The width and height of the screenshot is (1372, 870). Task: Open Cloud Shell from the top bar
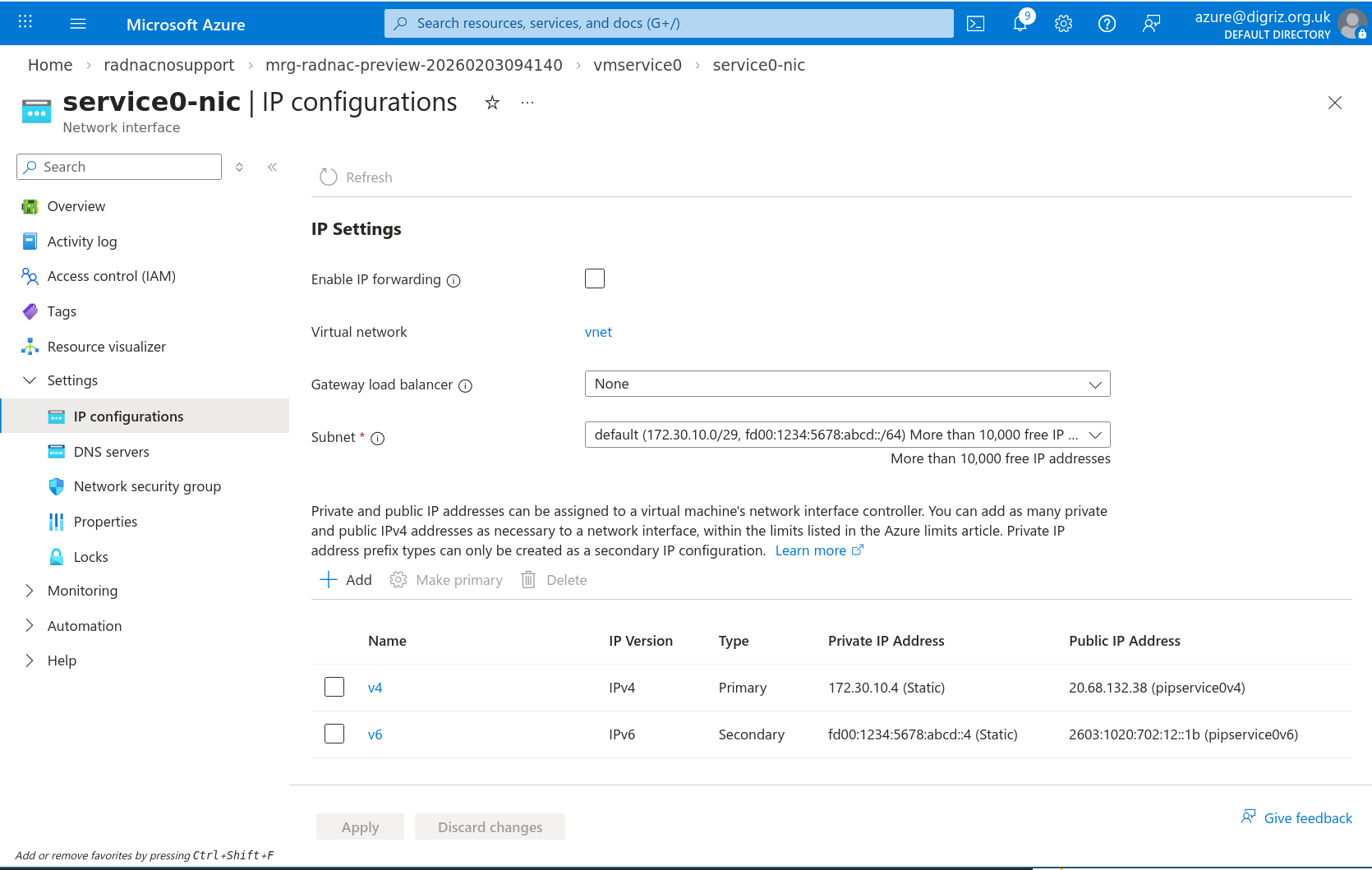[975, 24]
